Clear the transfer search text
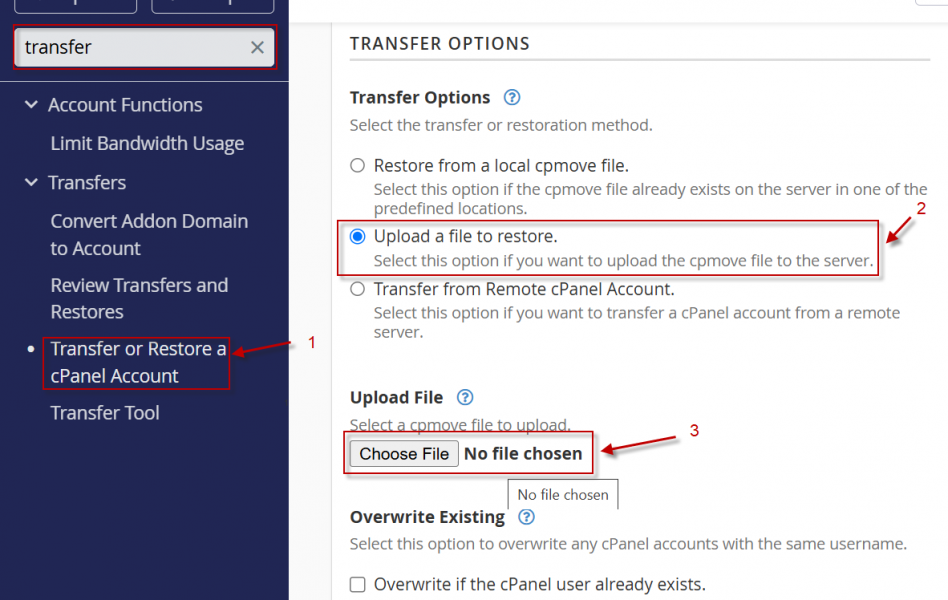Viewport: 948px width, 600px height. (257, 47)
